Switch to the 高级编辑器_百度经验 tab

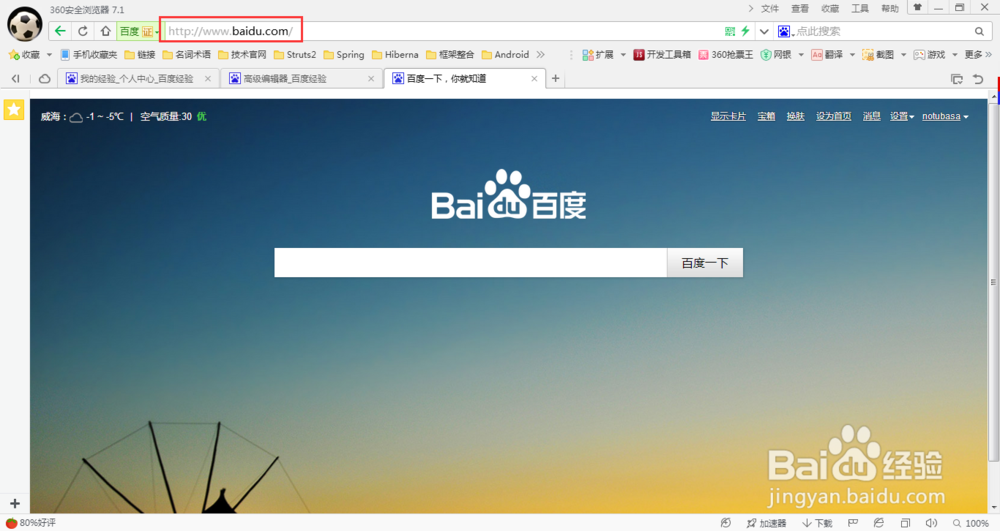click(301, 78)
